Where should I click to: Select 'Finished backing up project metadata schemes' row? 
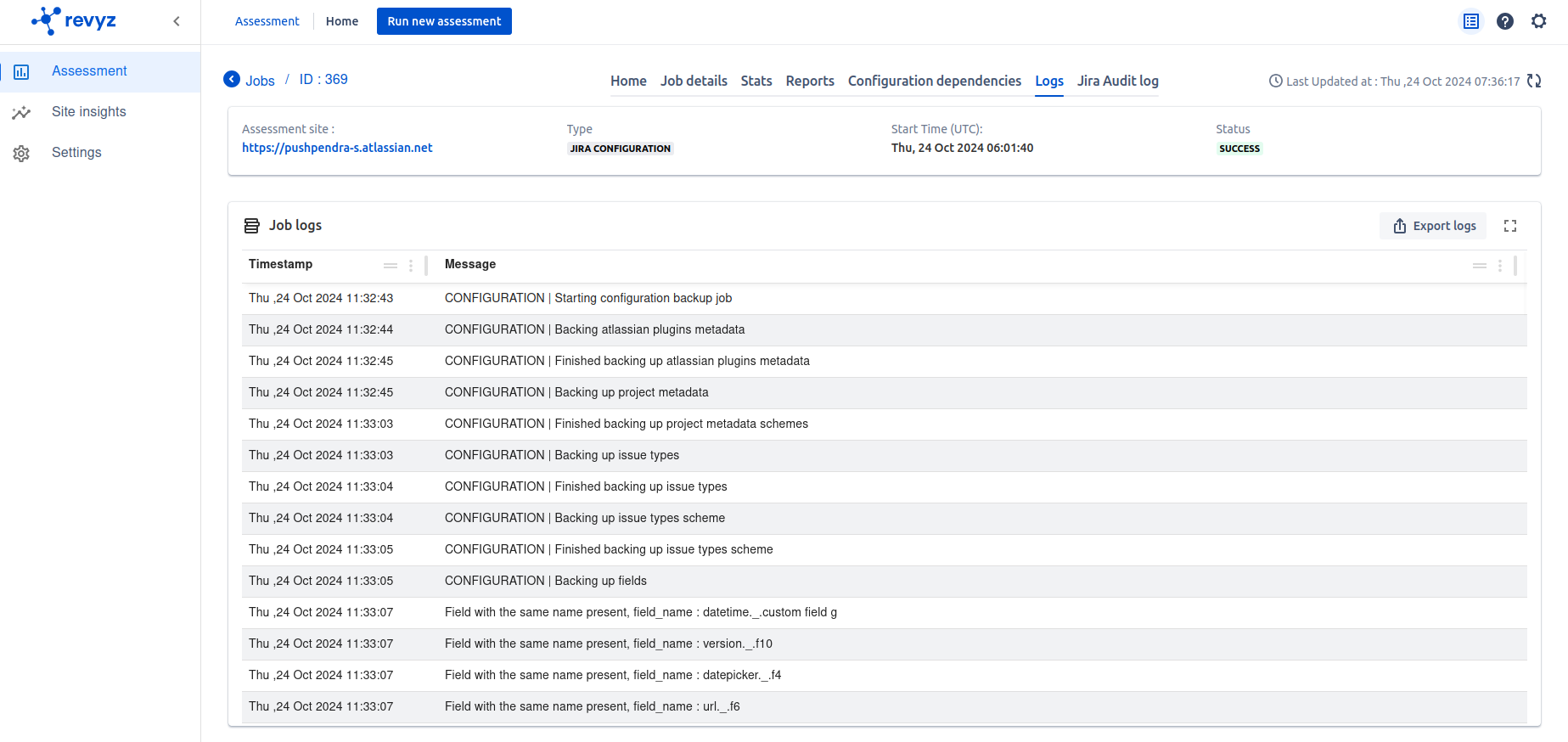(x=884, y=424)
